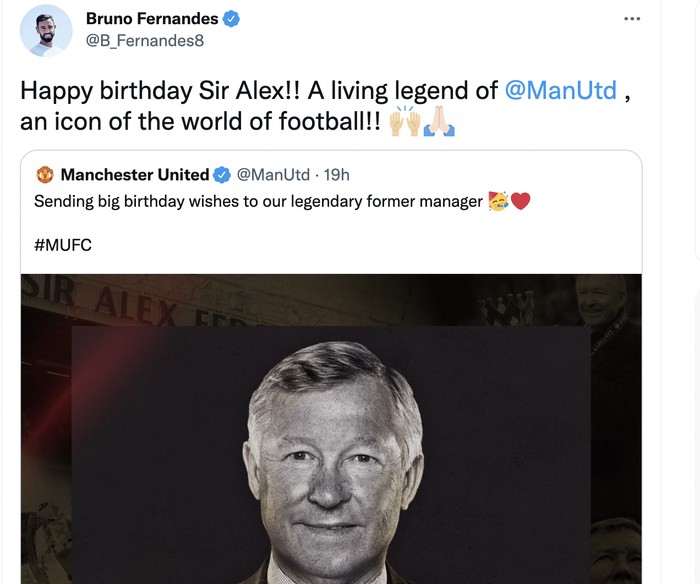Open the @ManUtd mention in tweet text

(560, 91)
